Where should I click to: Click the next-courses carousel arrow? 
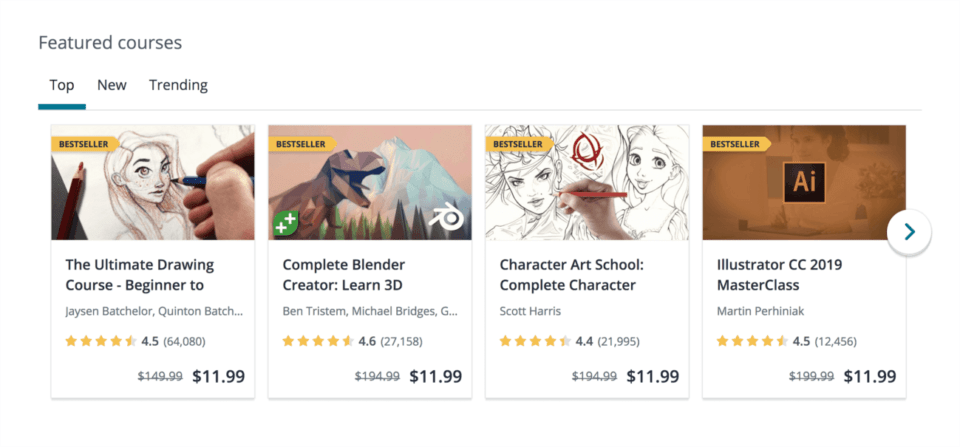click(909, 231)
